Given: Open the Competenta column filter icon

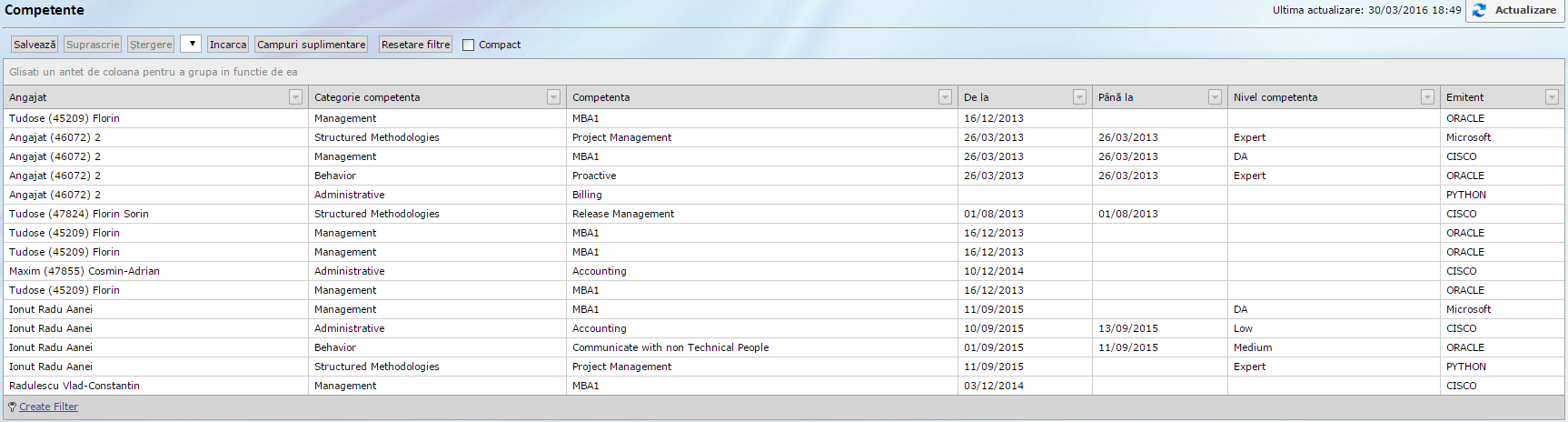Looking at the screenshot, I should pos(945,97).
